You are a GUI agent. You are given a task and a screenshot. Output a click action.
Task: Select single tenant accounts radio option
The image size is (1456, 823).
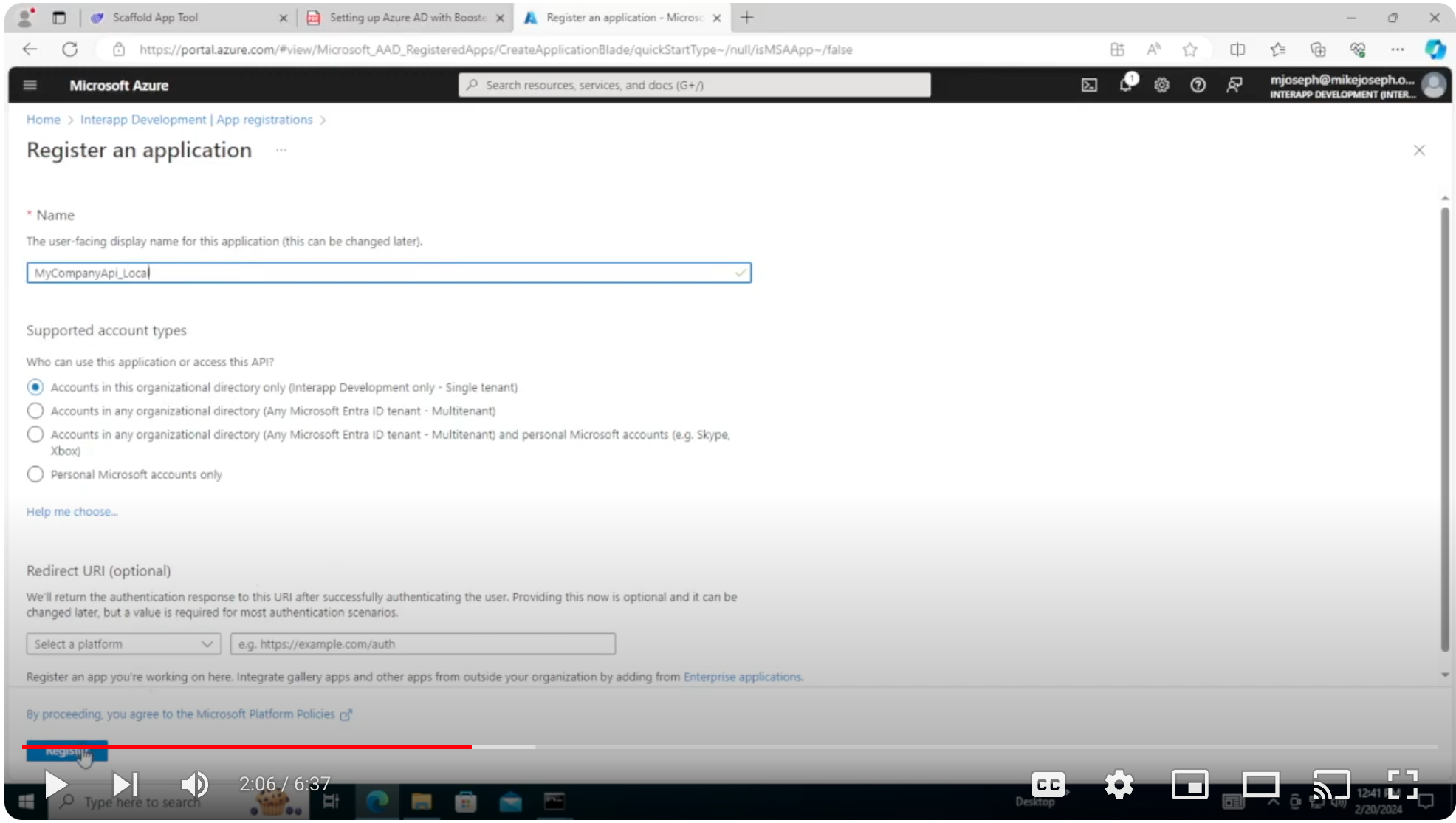point(35,387)
